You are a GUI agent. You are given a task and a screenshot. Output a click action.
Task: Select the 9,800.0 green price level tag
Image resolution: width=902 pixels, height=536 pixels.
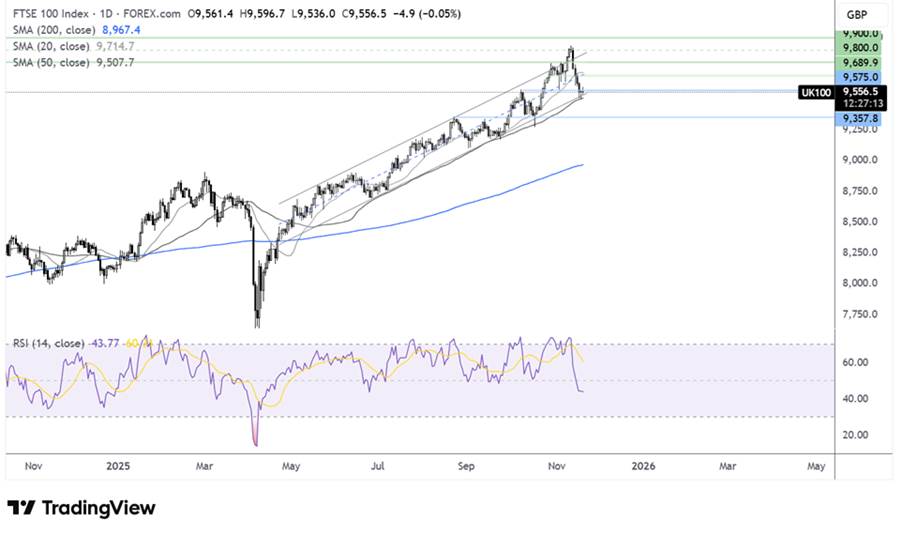pyautogui.click(x=860, y=47)
